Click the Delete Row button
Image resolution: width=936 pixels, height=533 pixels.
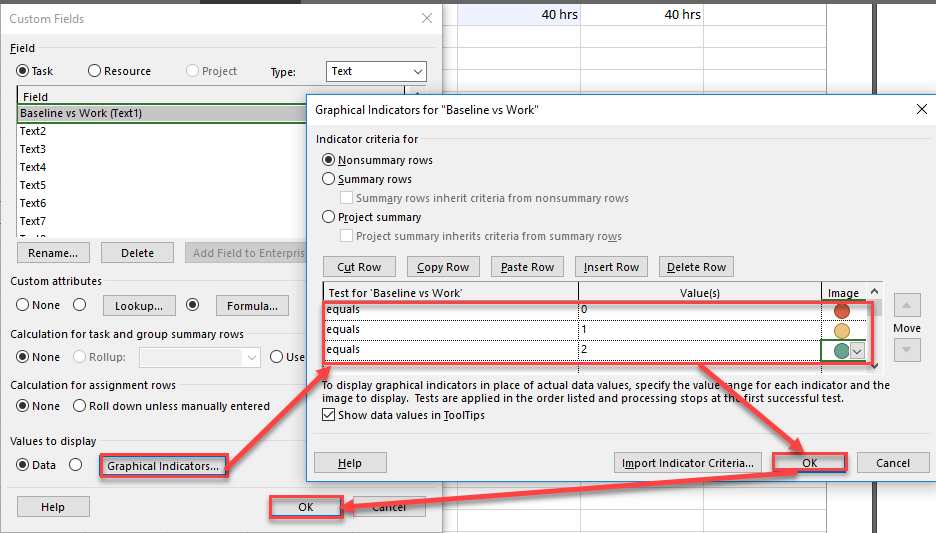(x=697, y=267)
